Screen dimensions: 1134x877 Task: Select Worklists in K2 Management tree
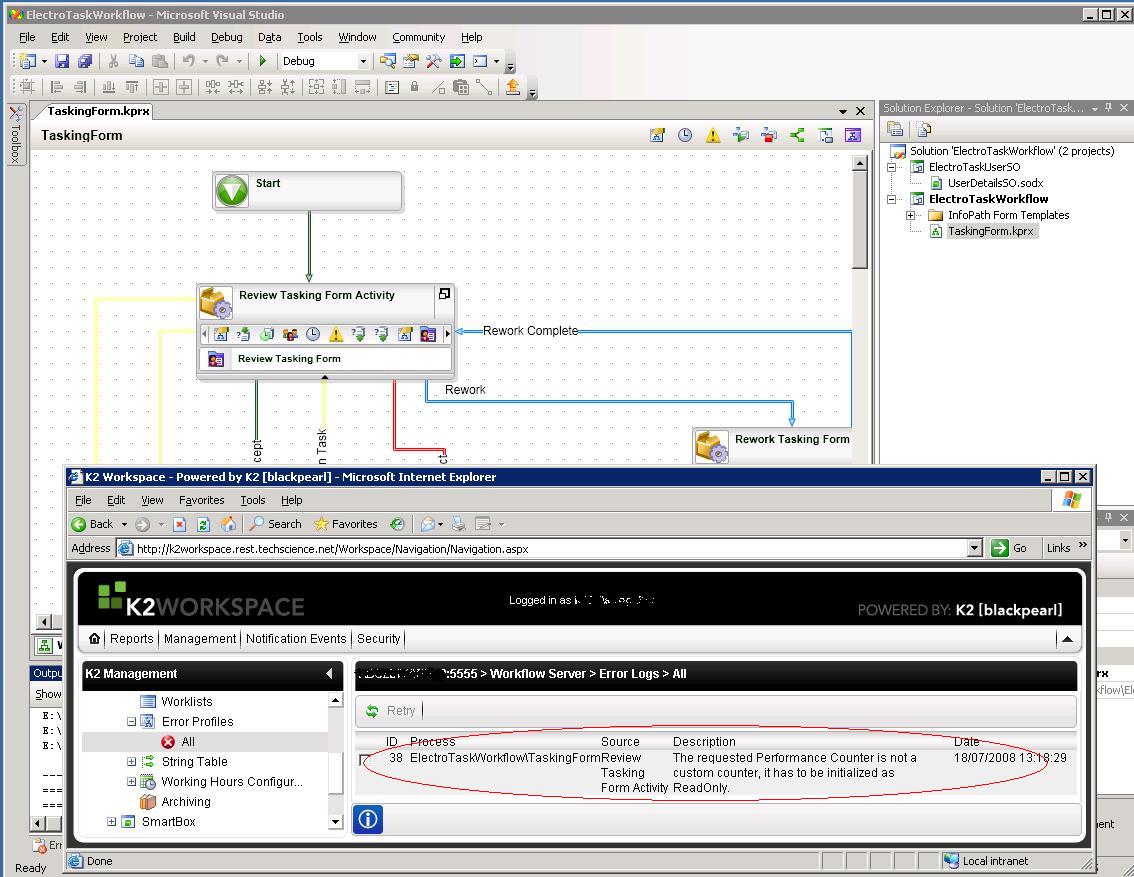tap(187, 701)
